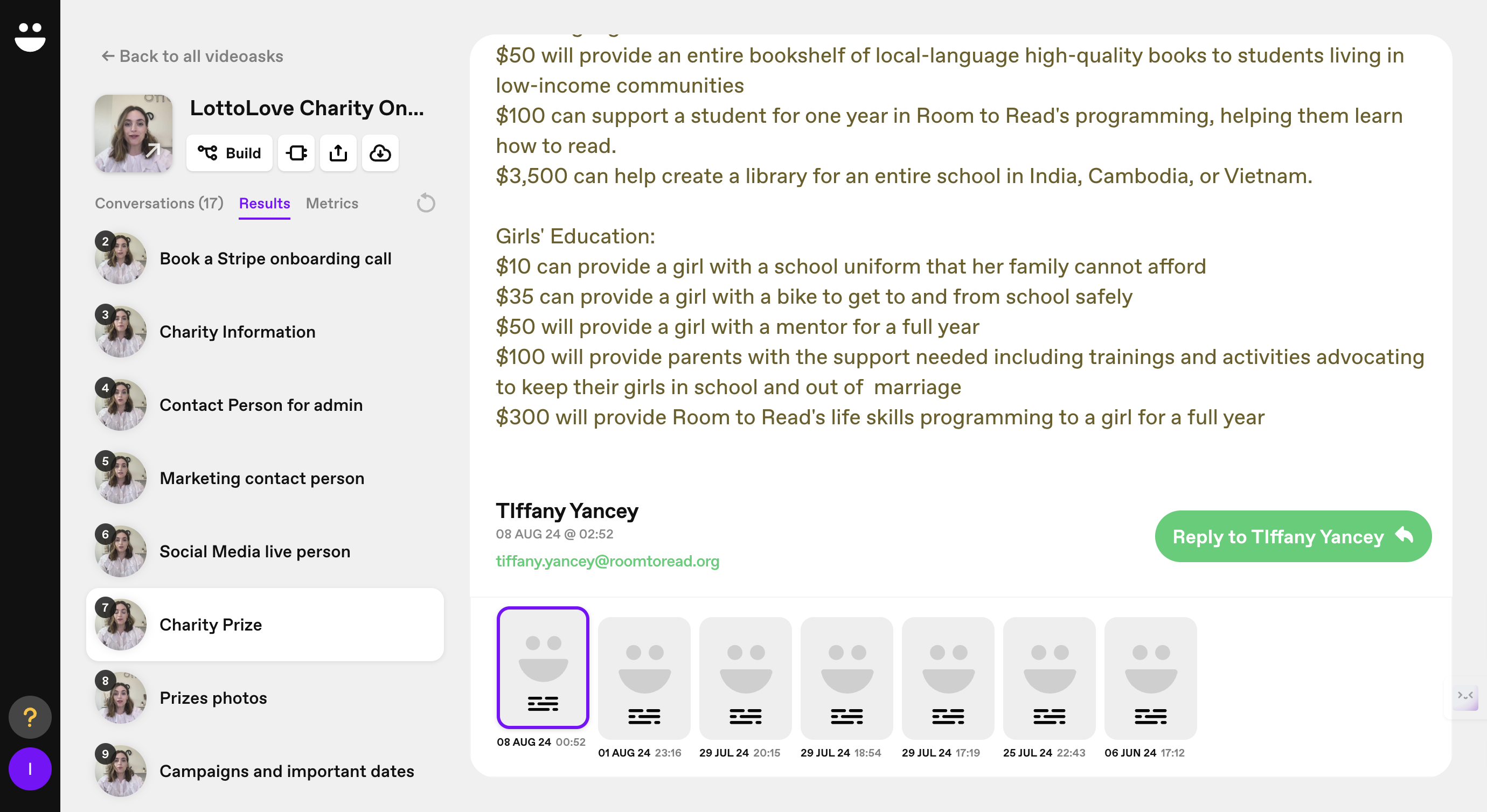Click the VideoAsk smiley logo

coord(30,37)
